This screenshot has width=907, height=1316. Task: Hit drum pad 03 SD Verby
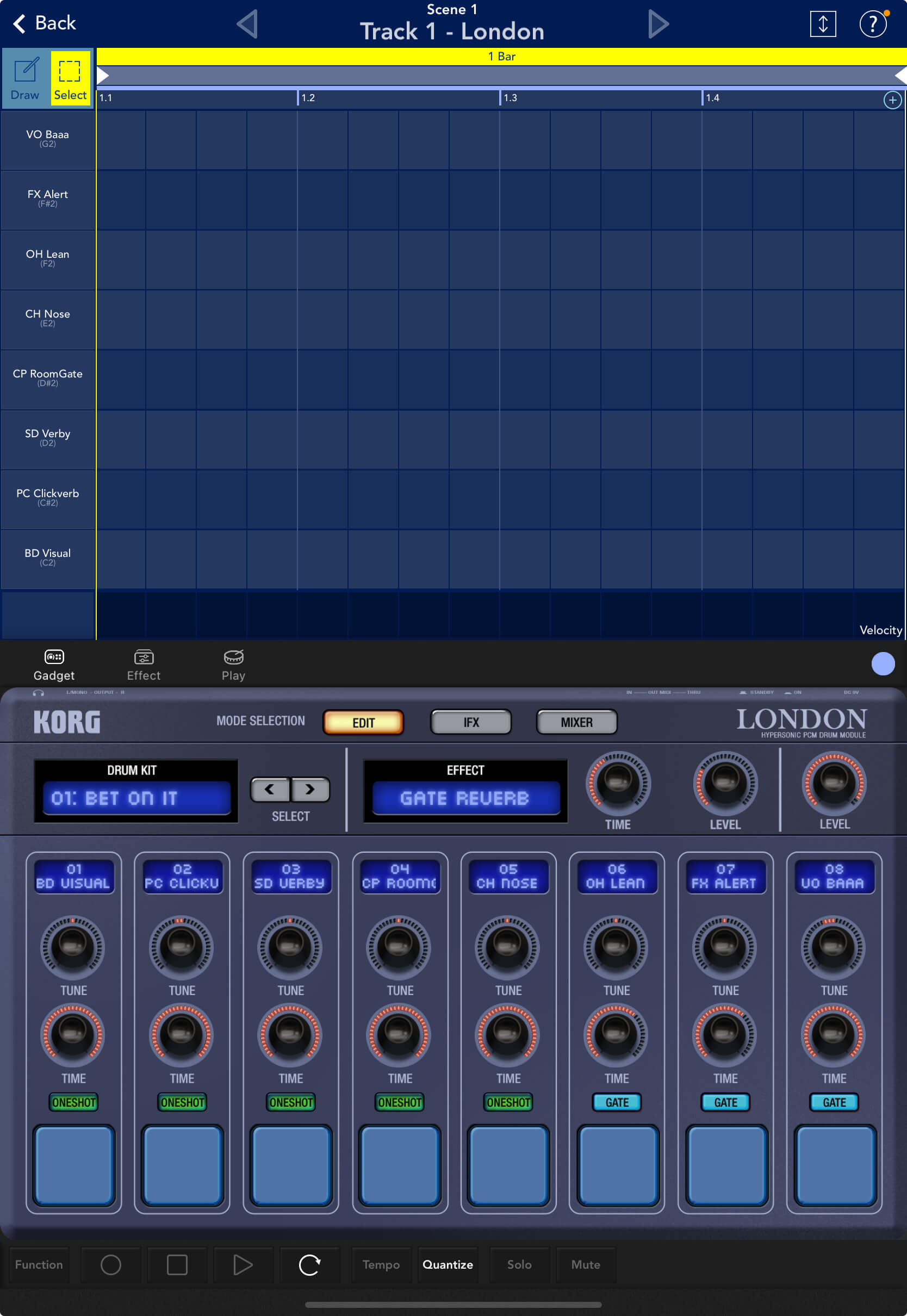click(x=290, y=1165)
